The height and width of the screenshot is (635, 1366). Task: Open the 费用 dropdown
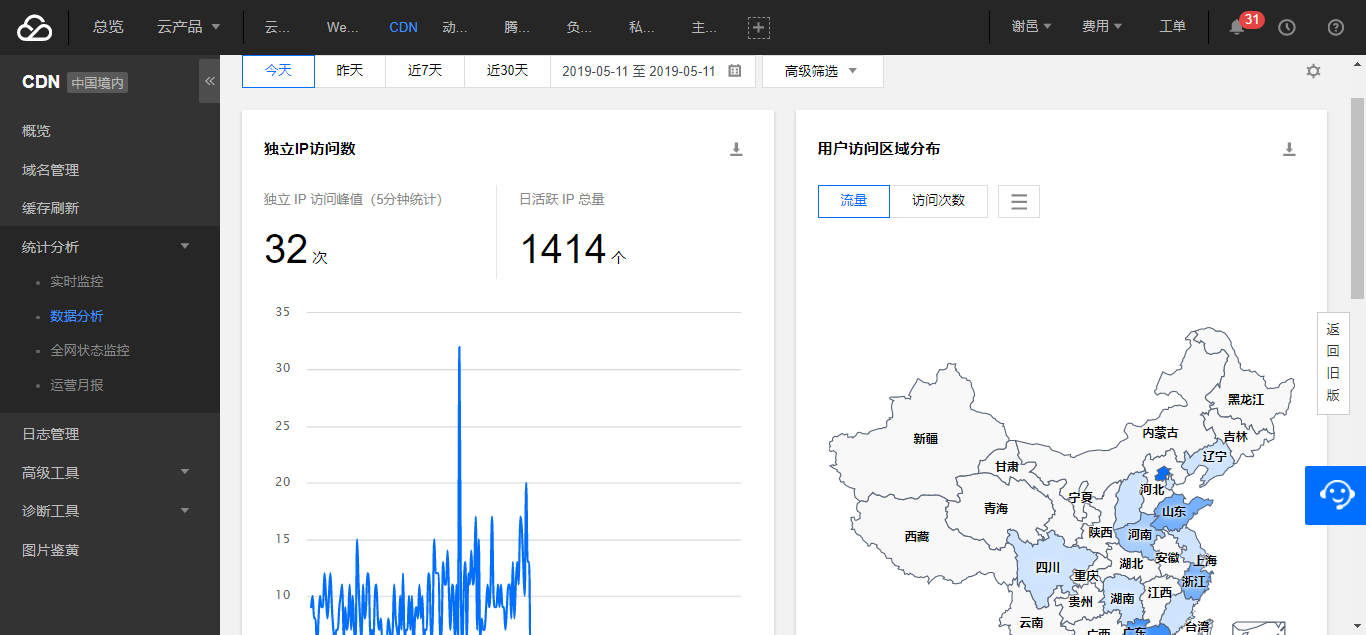click(x=1102, y=27)
